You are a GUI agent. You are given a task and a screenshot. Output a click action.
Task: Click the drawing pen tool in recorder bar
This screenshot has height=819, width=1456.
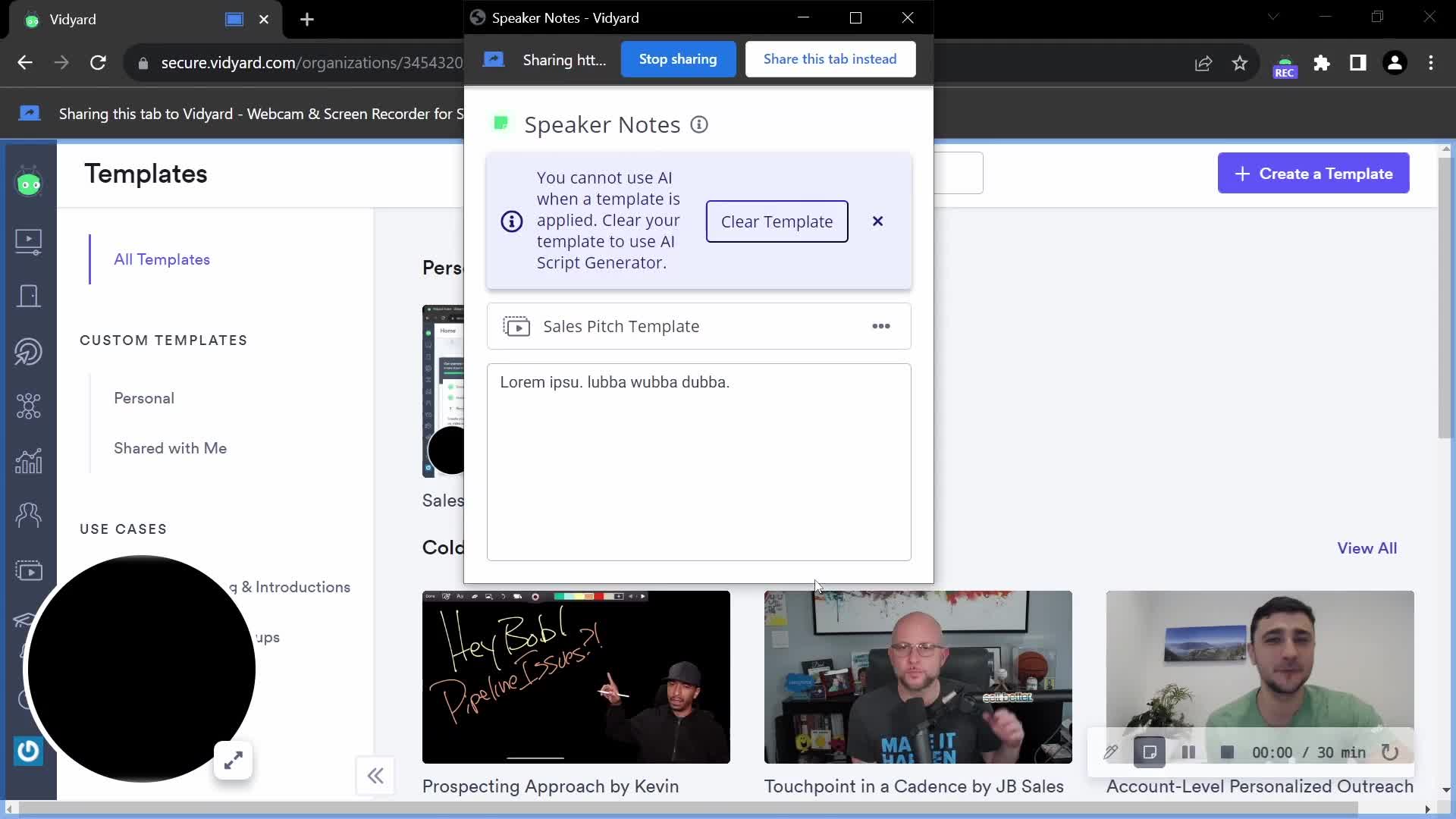pyautogui.click(x=1111, y=752)
